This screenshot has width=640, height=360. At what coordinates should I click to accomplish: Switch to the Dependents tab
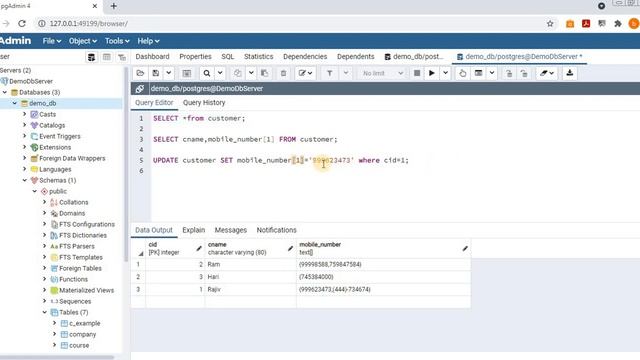click(x=356, y=56)
